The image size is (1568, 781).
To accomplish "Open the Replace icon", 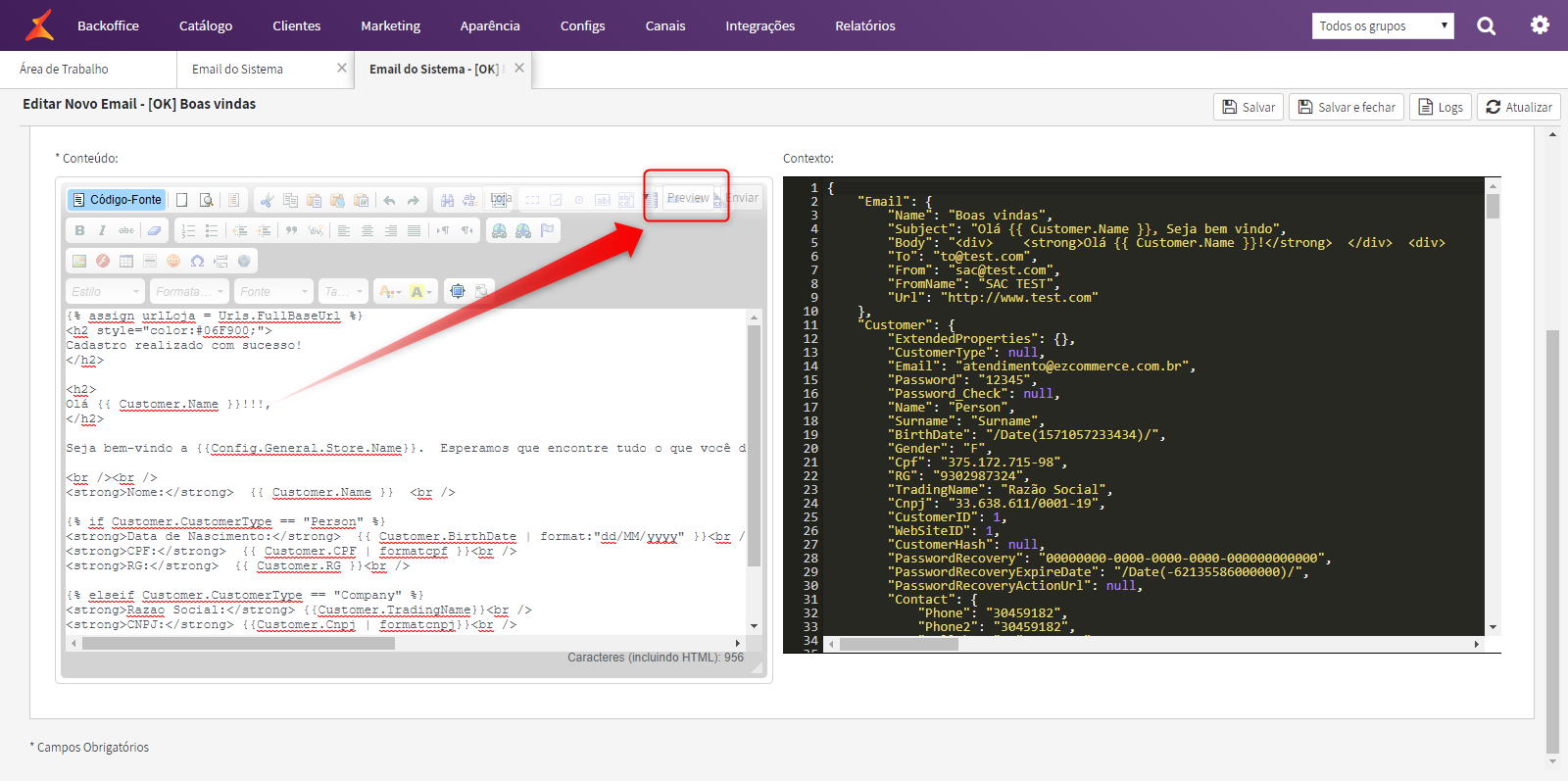I will [470, 200].
